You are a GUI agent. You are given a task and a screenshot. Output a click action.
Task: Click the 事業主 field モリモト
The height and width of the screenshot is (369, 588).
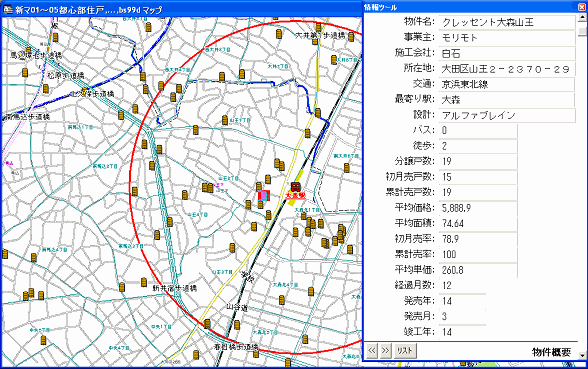point(507,38)
